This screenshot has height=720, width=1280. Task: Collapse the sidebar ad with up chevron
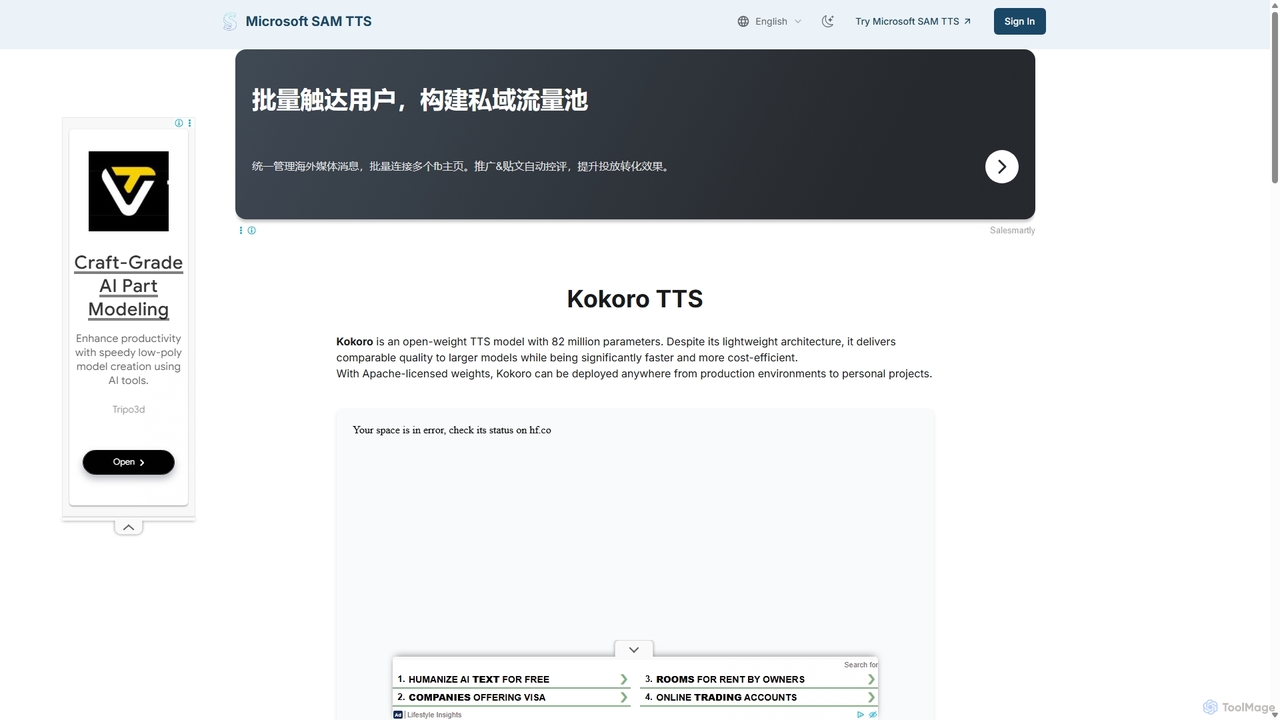tap(128, 527)
